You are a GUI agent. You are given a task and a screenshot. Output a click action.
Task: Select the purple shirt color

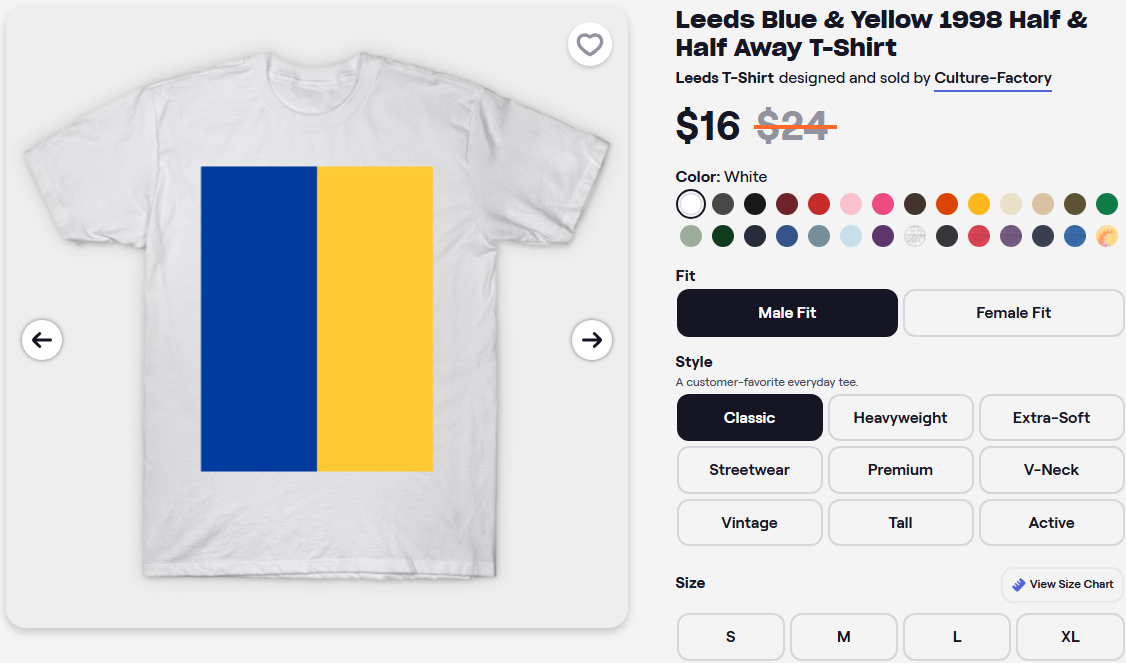pyautogui.click(x=883, y=236)
